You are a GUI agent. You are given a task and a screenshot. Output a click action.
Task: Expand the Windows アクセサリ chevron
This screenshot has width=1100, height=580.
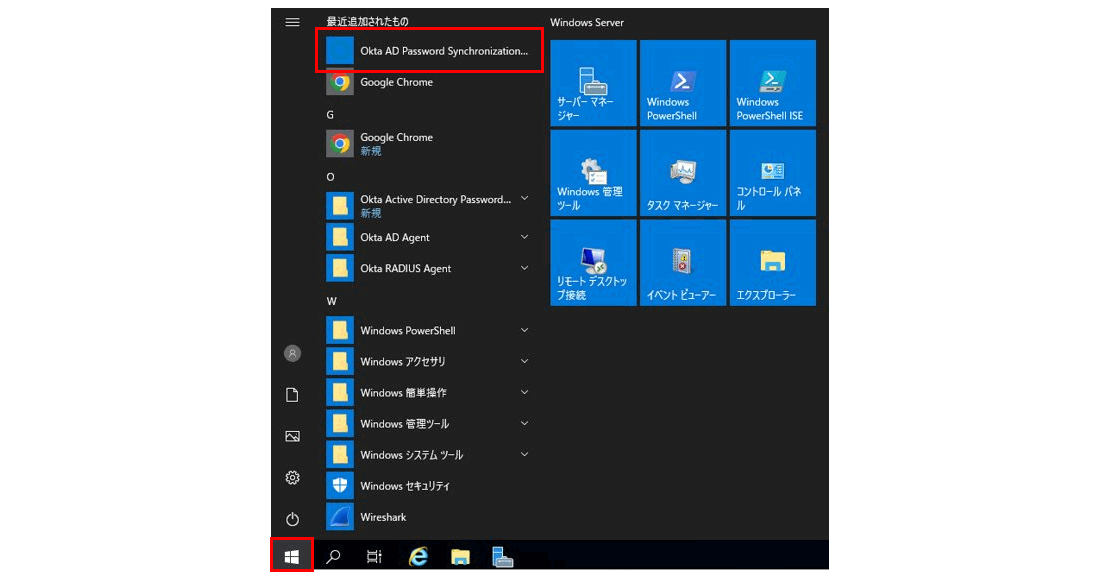pos(524,361)
